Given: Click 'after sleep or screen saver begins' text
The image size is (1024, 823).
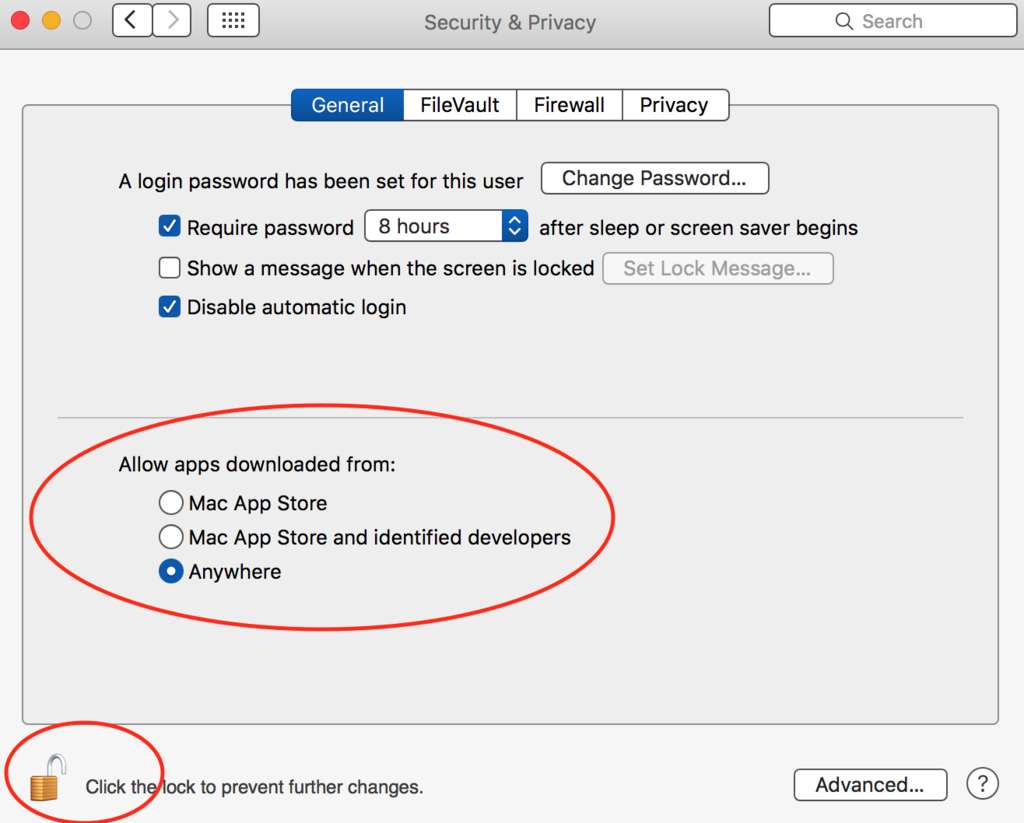Looking at the screenshot, I should pos(698,228).
